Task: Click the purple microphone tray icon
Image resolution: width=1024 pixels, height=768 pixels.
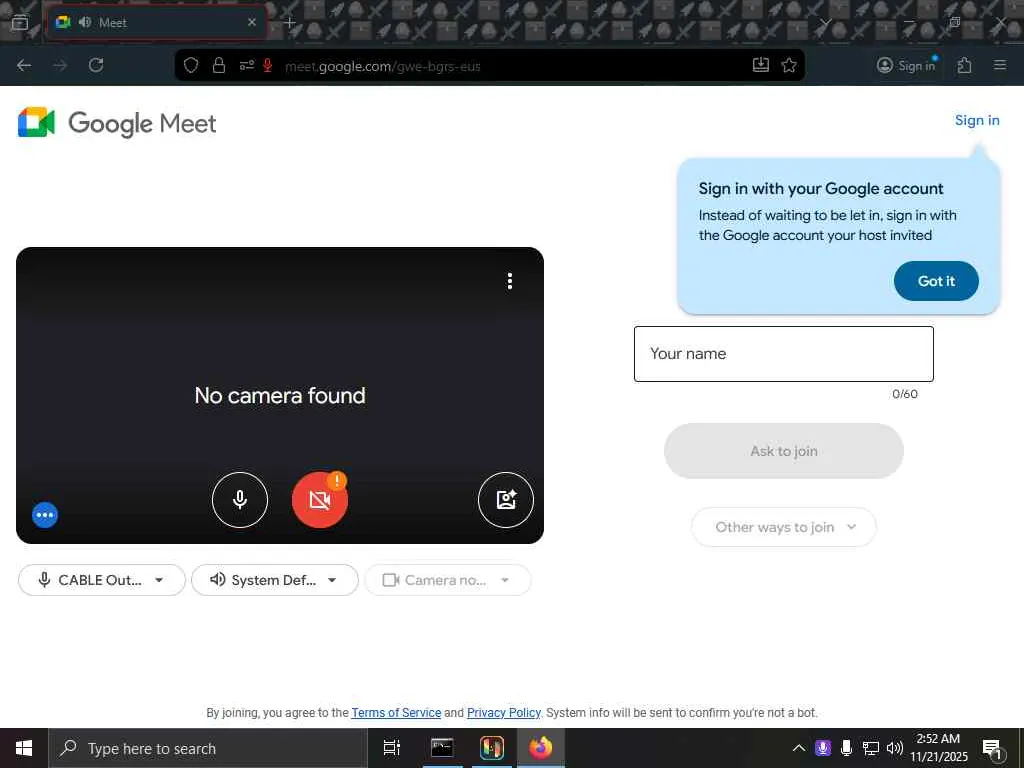Action: tap(823, 748)
